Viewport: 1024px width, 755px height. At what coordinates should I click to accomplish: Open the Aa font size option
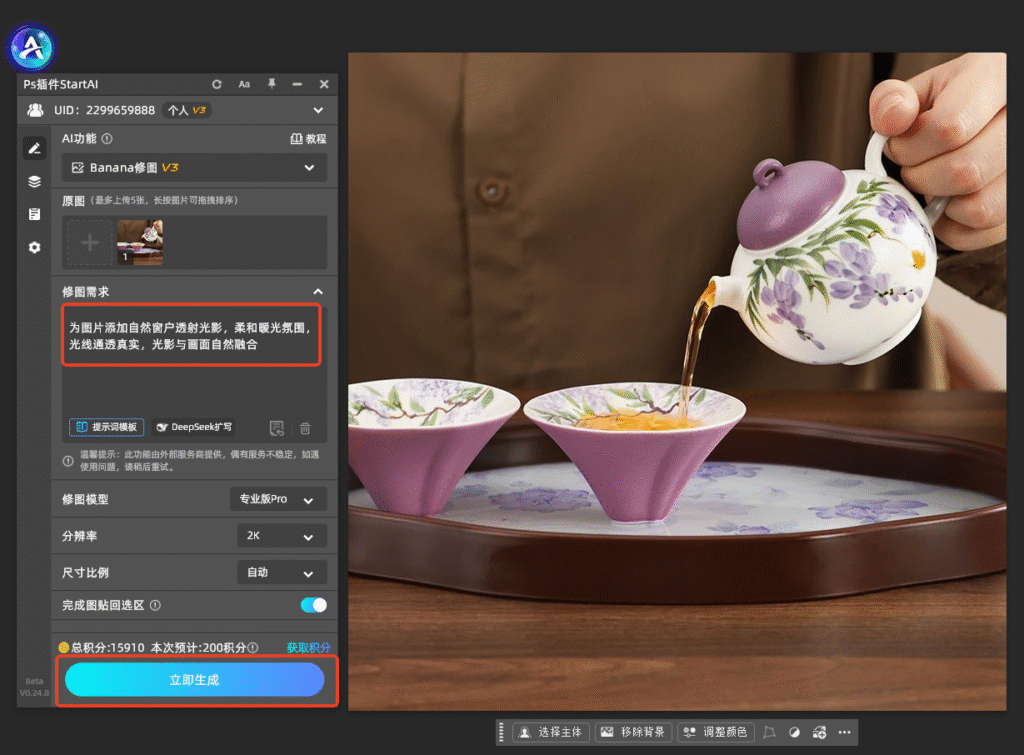[244, 84]
